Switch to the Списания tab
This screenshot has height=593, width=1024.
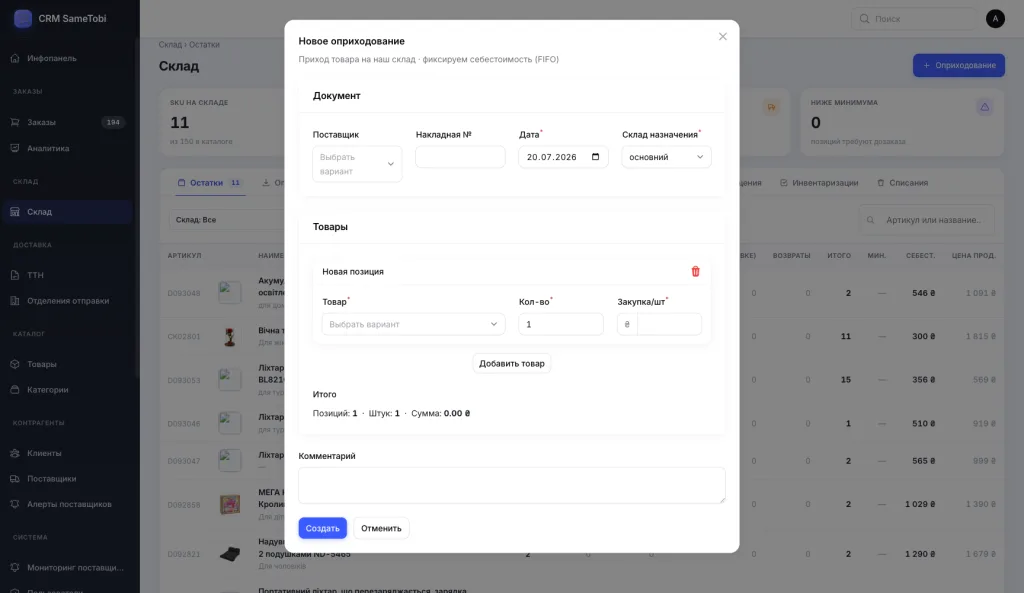point(902,183)
